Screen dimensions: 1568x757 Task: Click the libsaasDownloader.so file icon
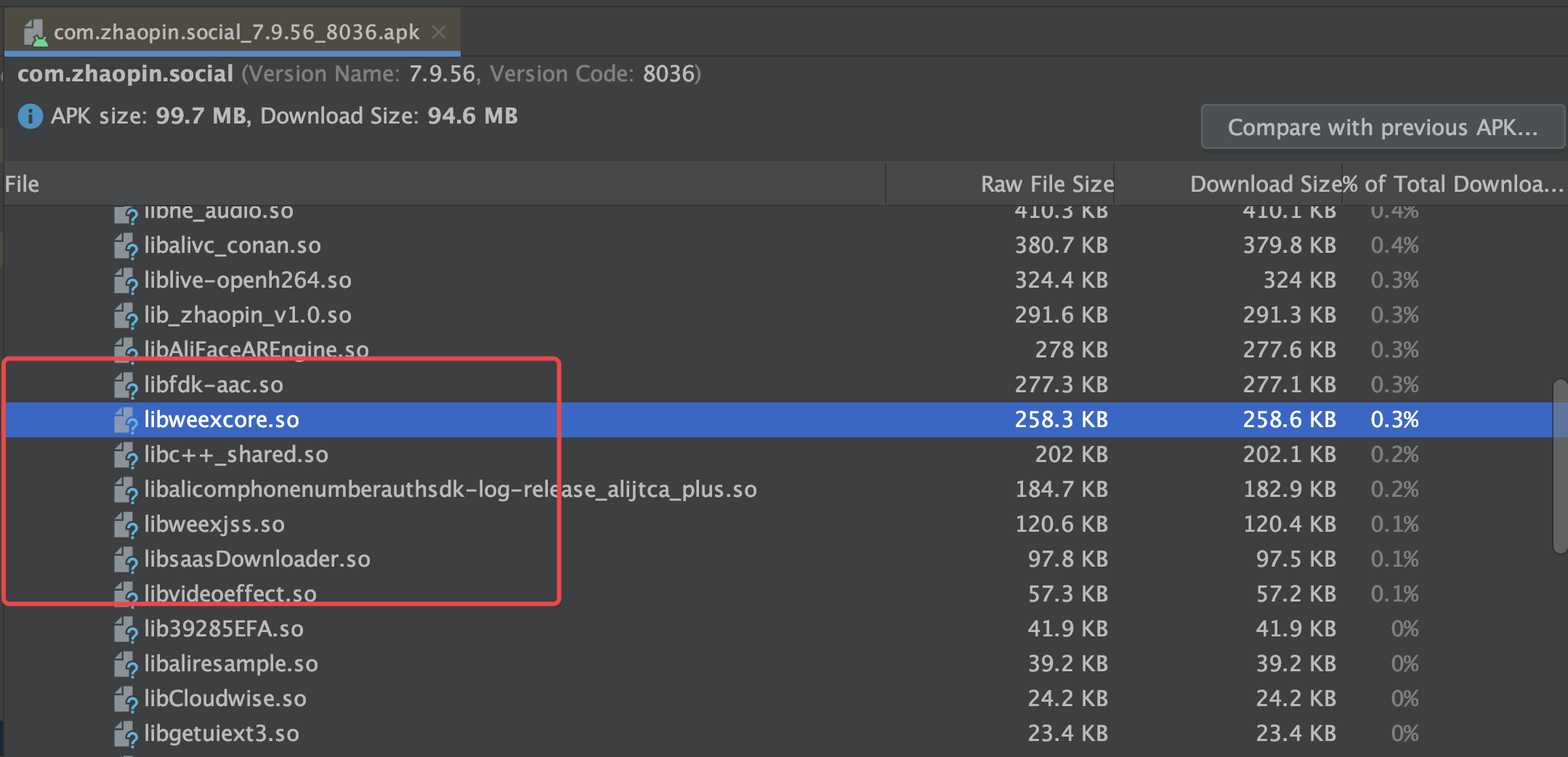tap(126, 560)
